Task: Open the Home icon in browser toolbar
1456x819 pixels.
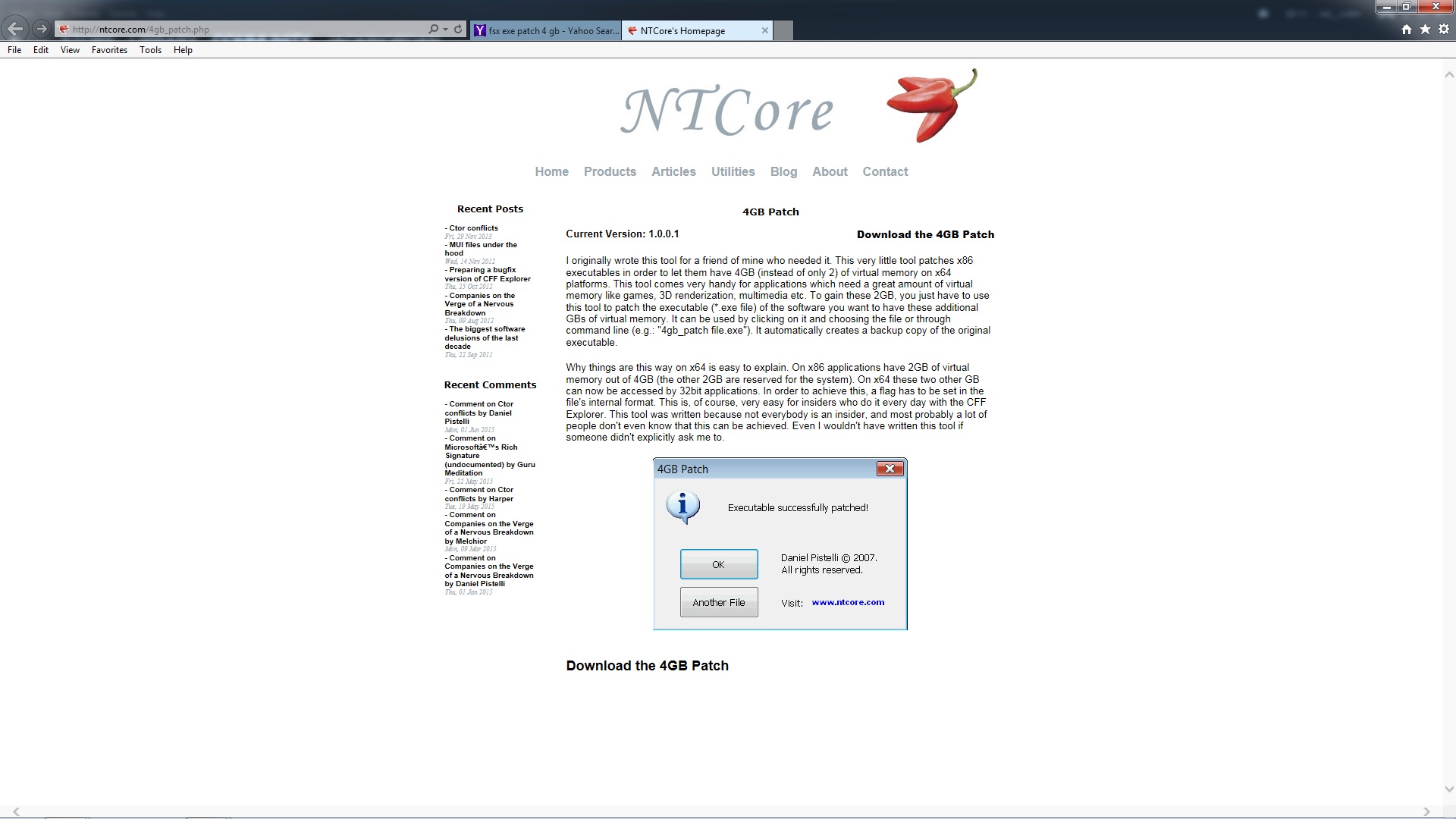Action: pos(1407,30)
